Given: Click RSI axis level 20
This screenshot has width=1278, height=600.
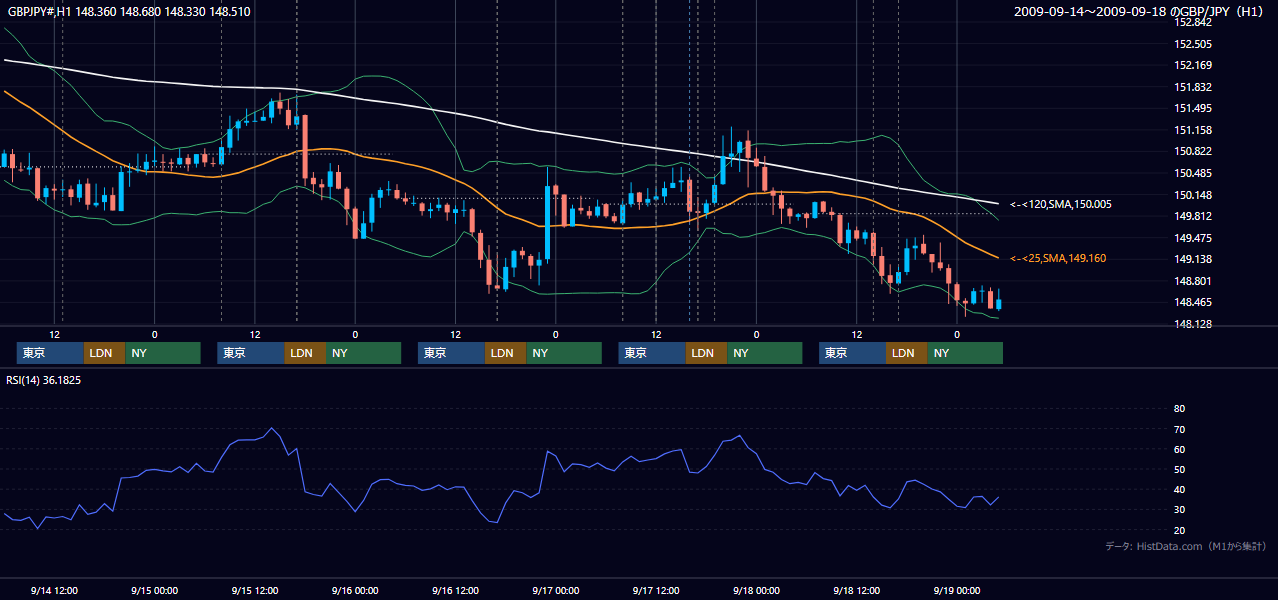Looking at the screenshot, I should coord(1179,529).
